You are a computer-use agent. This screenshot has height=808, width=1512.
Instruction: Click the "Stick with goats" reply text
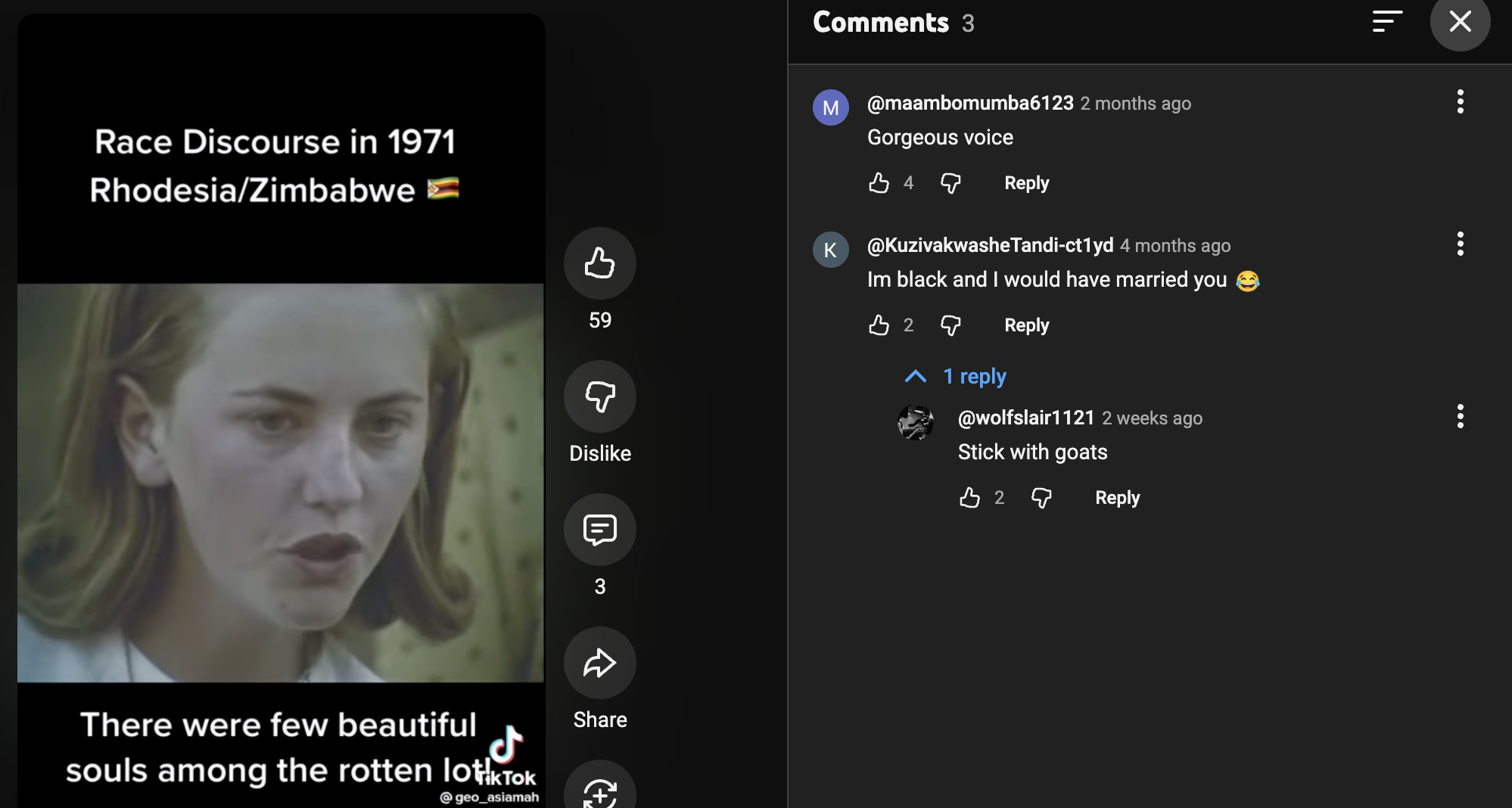[1032, 452]
